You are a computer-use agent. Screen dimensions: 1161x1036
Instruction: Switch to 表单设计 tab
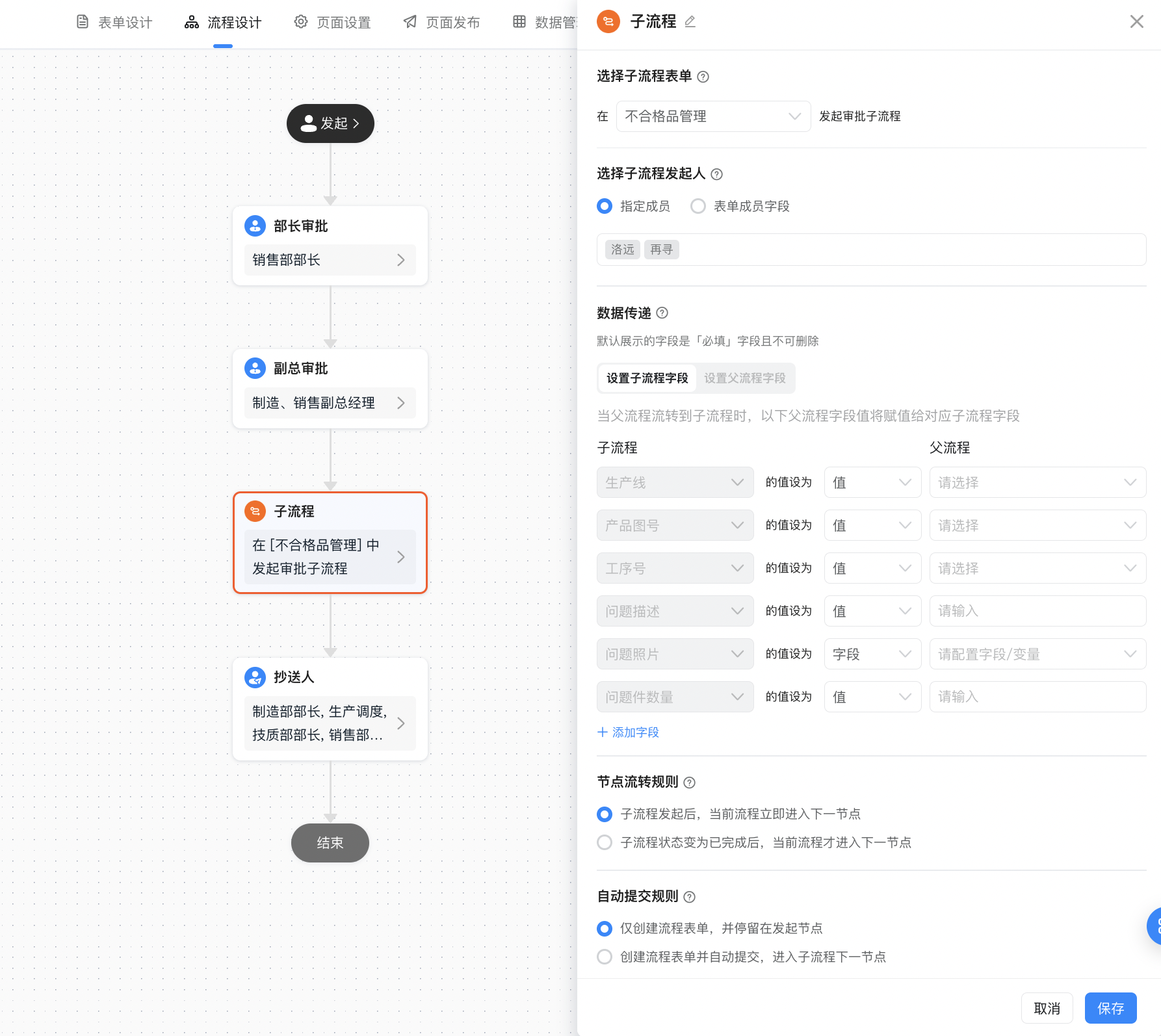(114, 22)
